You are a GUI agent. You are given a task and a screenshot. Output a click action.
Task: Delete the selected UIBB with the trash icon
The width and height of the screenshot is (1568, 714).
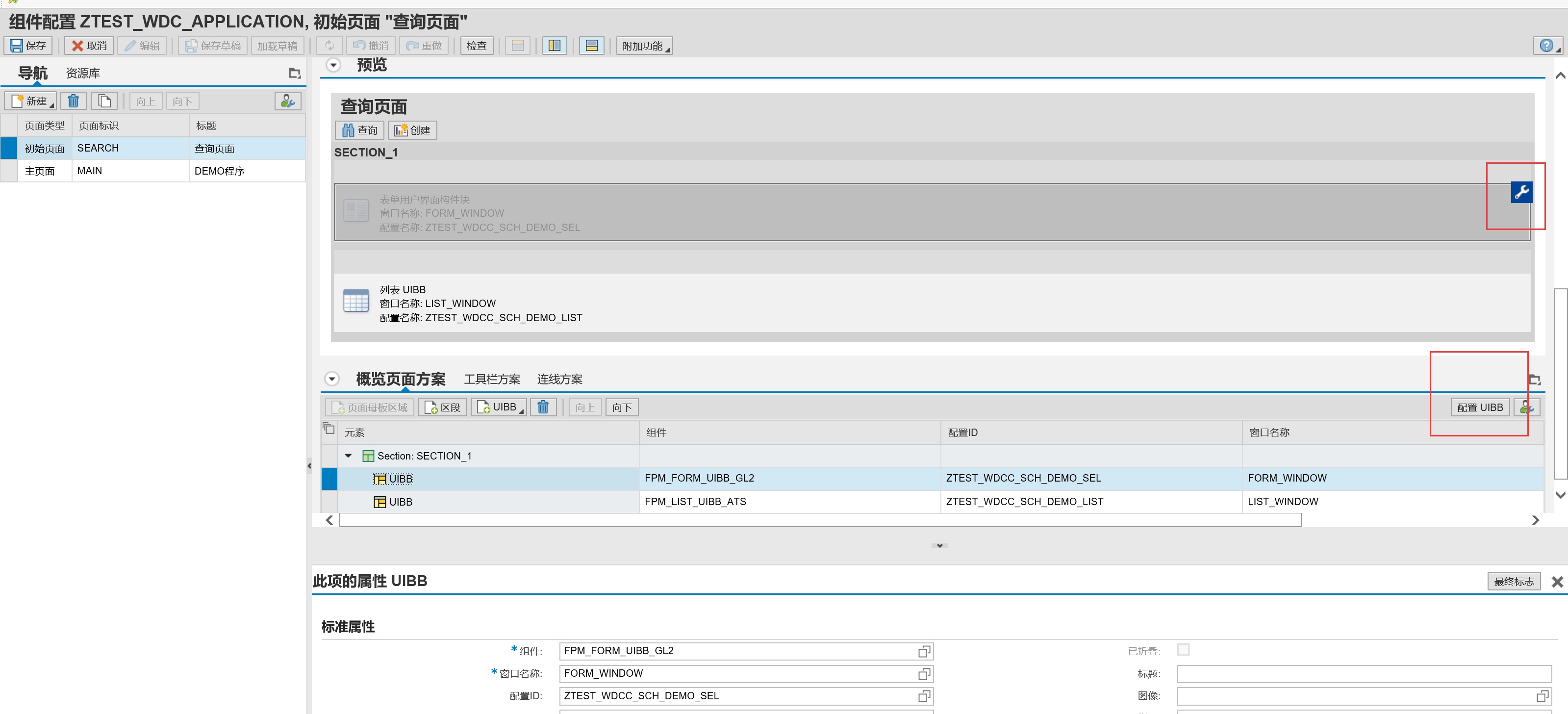click(x=543, y=407)
